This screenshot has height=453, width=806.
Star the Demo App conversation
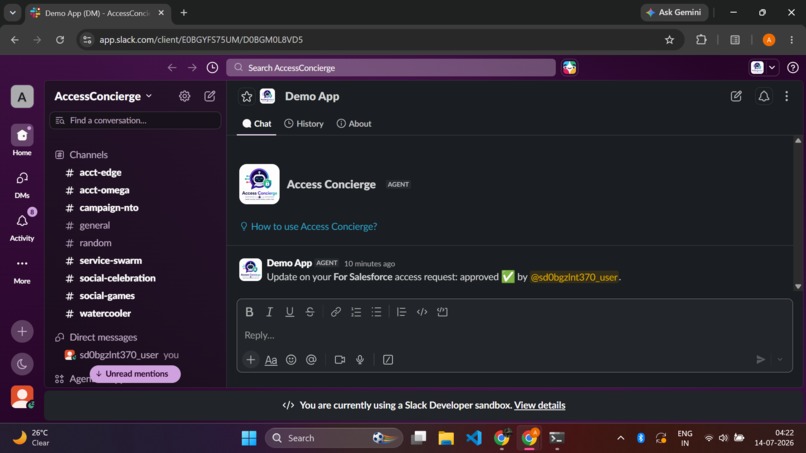(x=247, y=96)
